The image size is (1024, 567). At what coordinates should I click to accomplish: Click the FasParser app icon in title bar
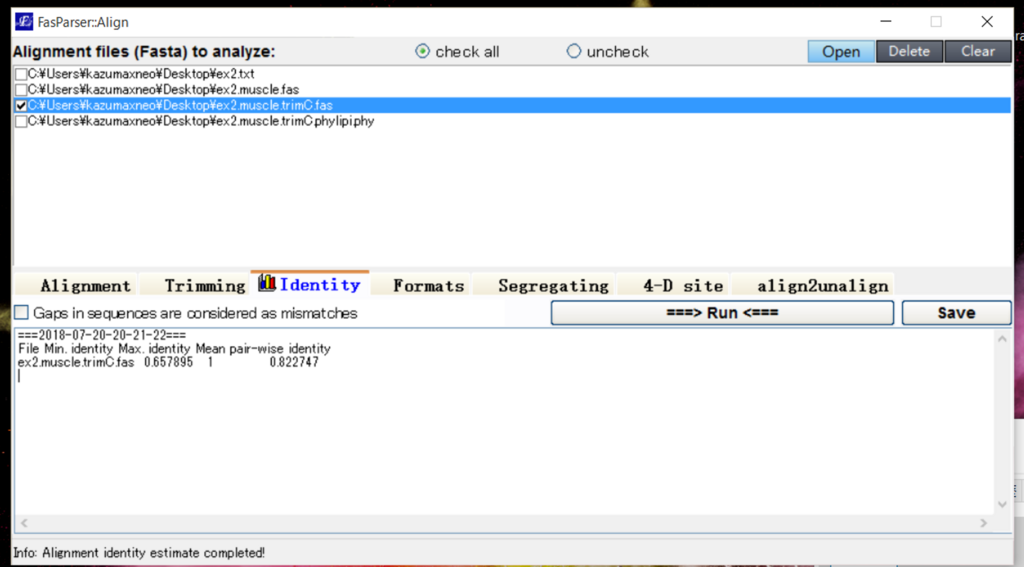(24, 22)
